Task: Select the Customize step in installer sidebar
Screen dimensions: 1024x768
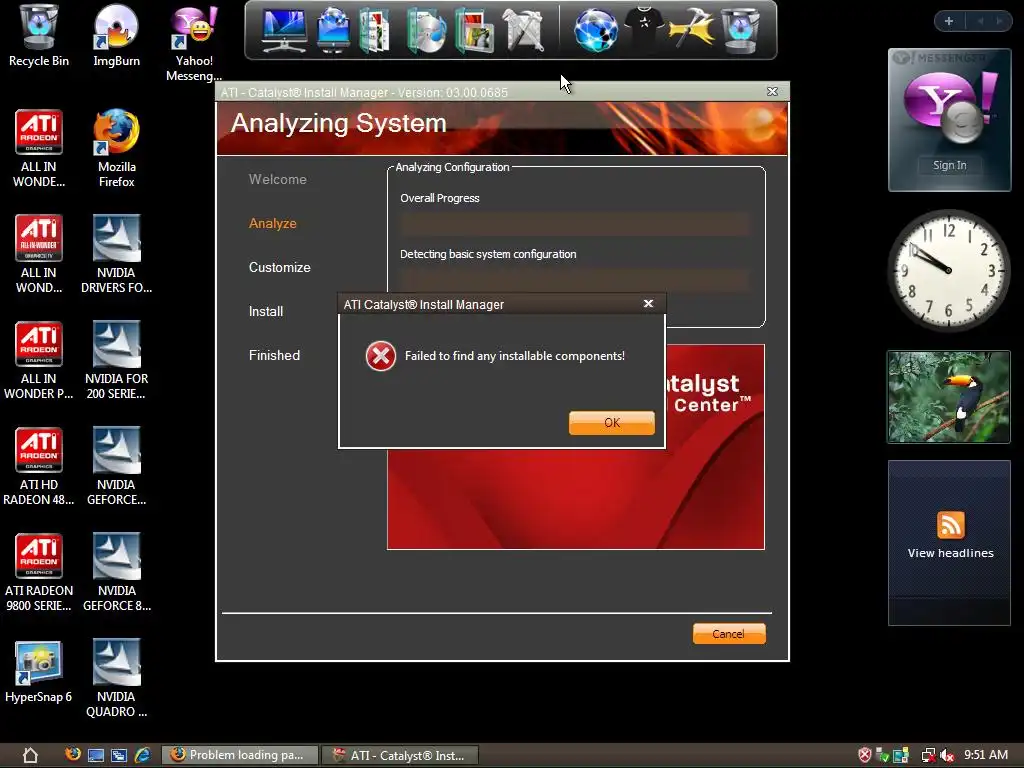Action: pyautogui.click(x=280, y=268)
